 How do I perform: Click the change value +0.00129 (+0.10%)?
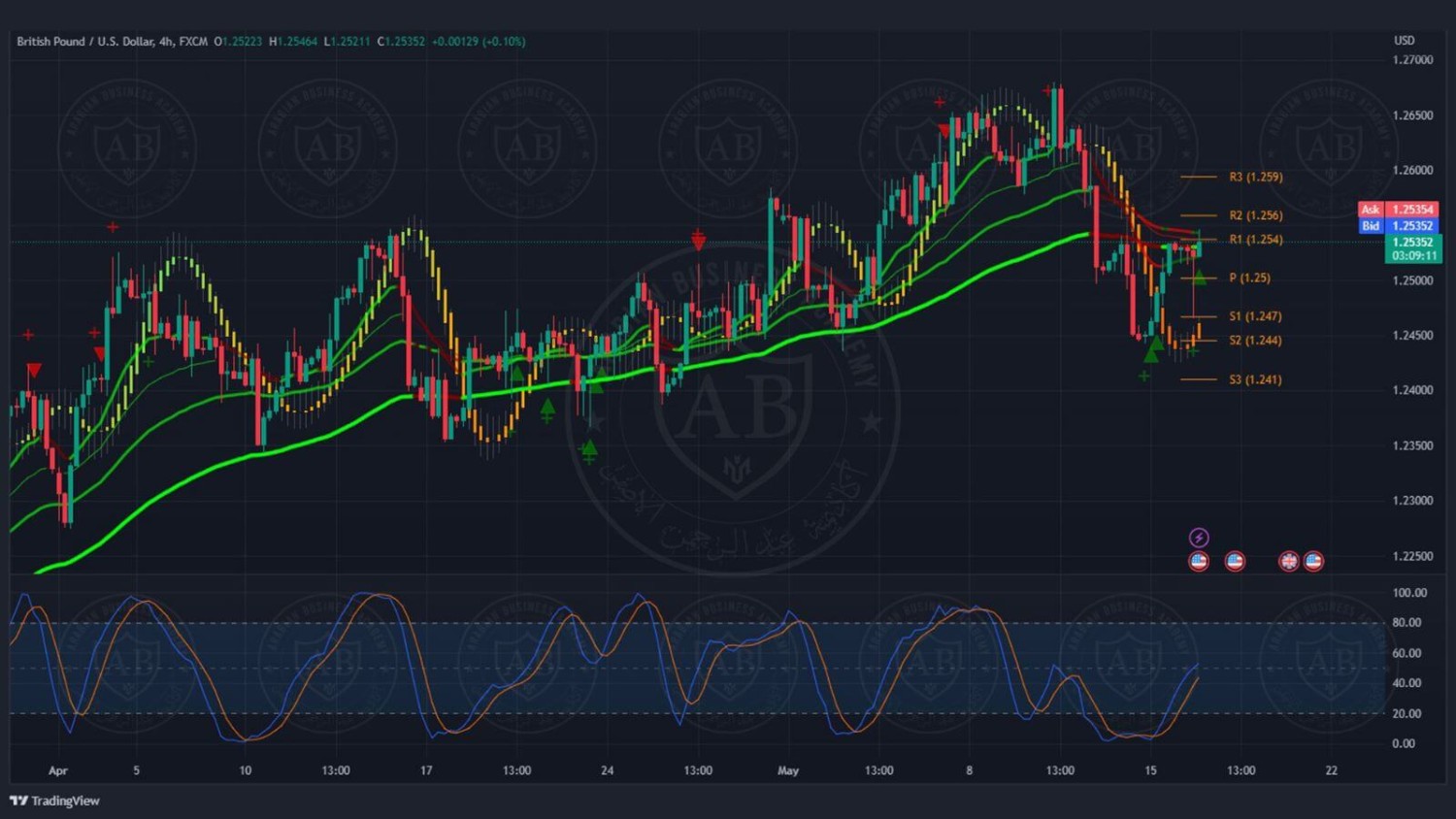[479, 42]
